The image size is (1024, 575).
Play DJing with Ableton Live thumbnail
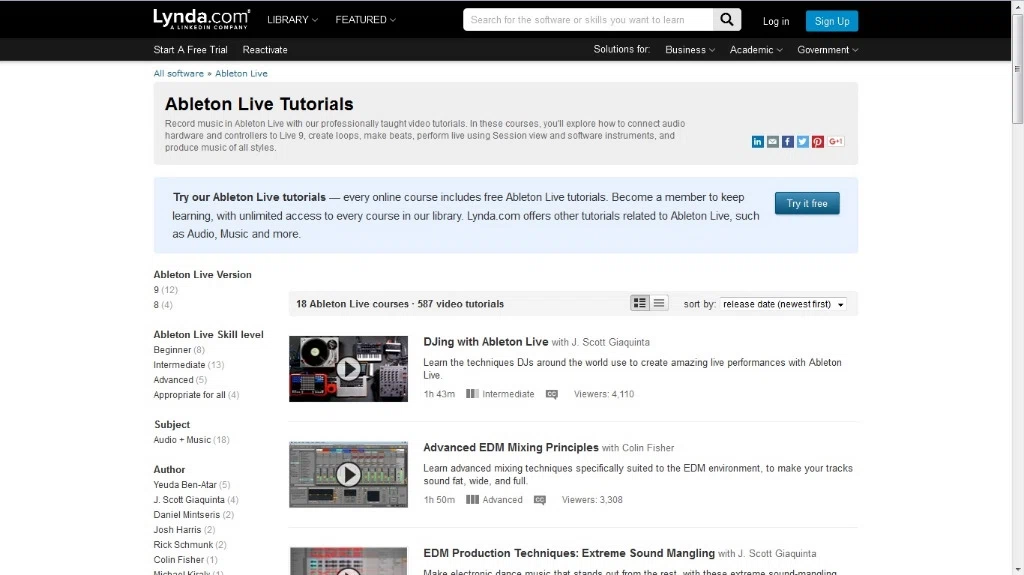(348, 369)
